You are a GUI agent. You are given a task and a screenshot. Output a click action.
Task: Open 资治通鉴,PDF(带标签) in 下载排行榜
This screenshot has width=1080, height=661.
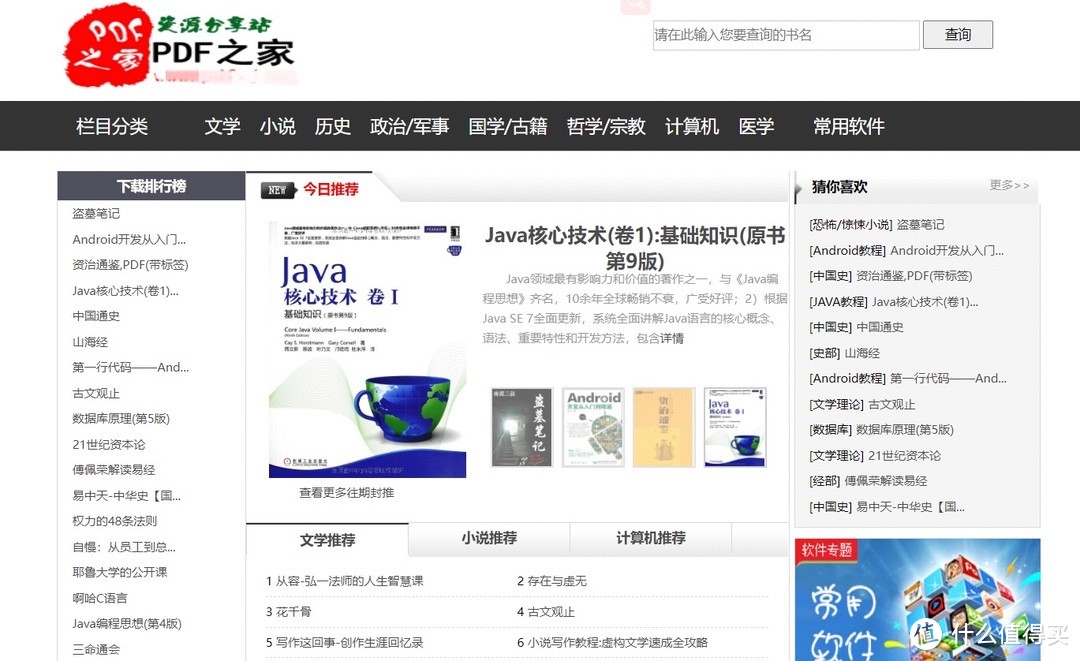[x=130, y=265]
